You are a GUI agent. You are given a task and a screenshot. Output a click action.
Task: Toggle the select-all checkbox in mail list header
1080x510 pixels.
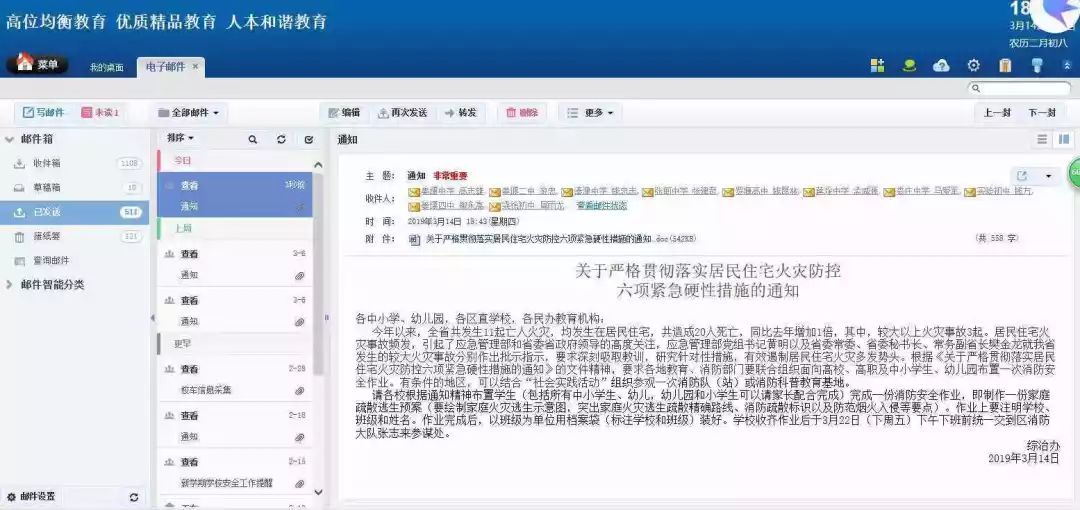309,139
